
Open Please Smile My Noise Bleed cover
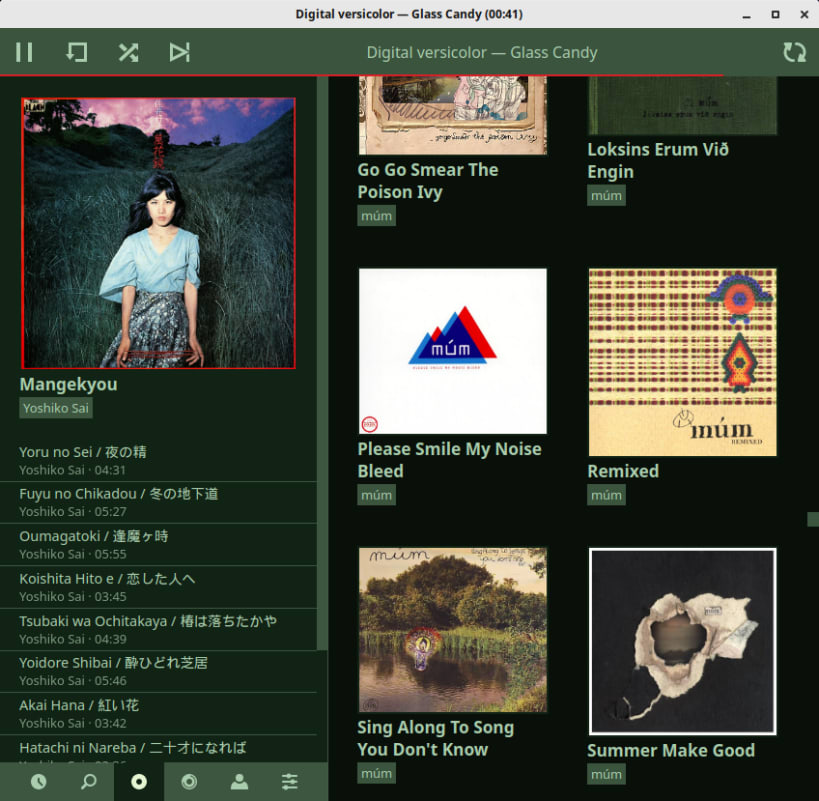tap(452, 351)
